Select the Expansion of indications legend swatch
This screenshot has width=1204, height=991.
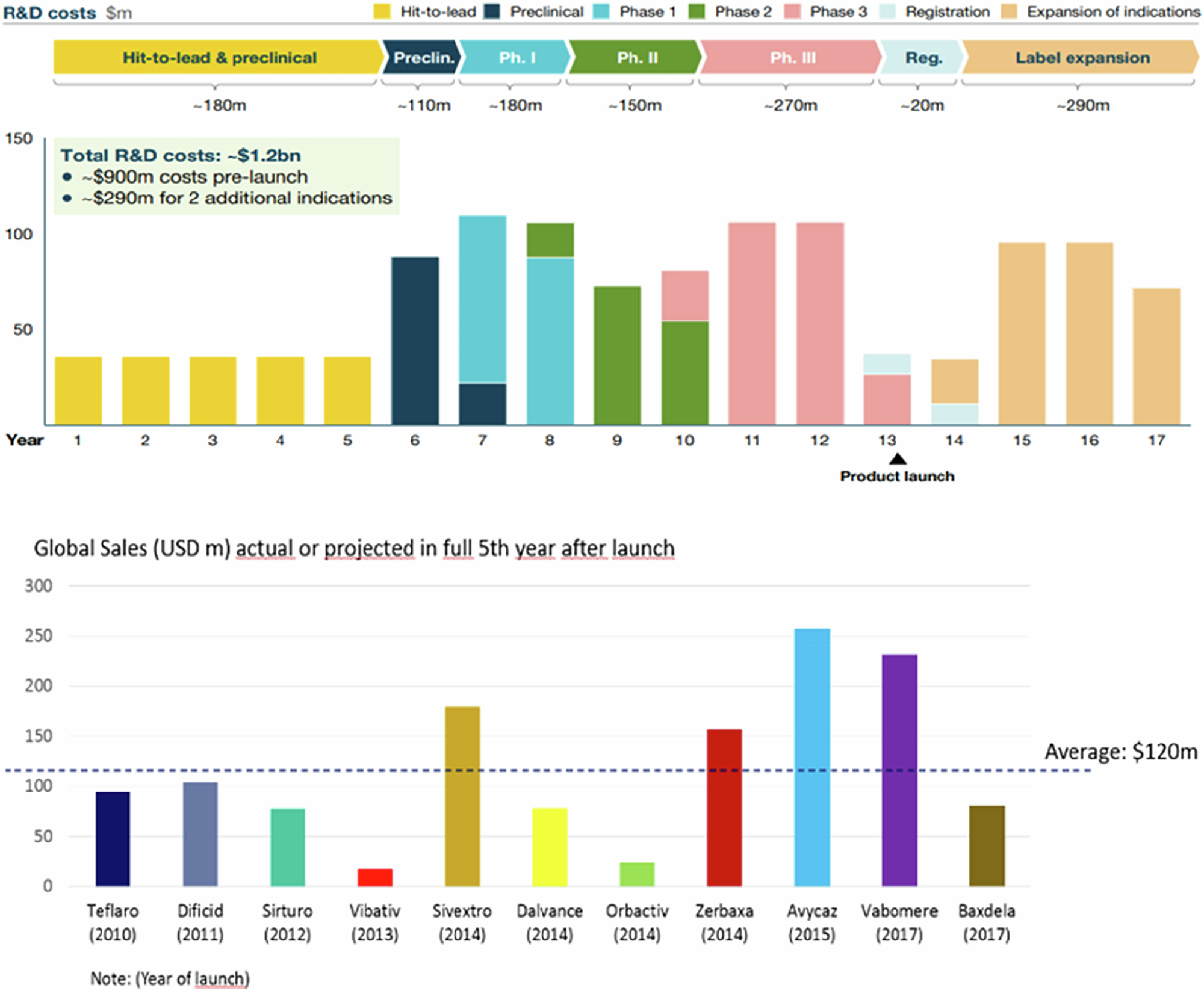click(1010, 11)
